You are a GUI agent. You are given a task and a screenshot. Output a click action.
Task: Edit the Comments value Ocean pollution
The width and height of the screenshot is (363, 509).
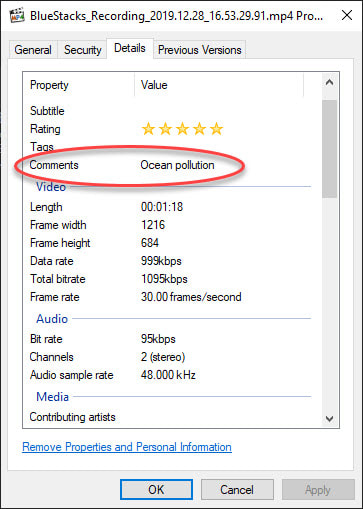(x=177, y=165)
